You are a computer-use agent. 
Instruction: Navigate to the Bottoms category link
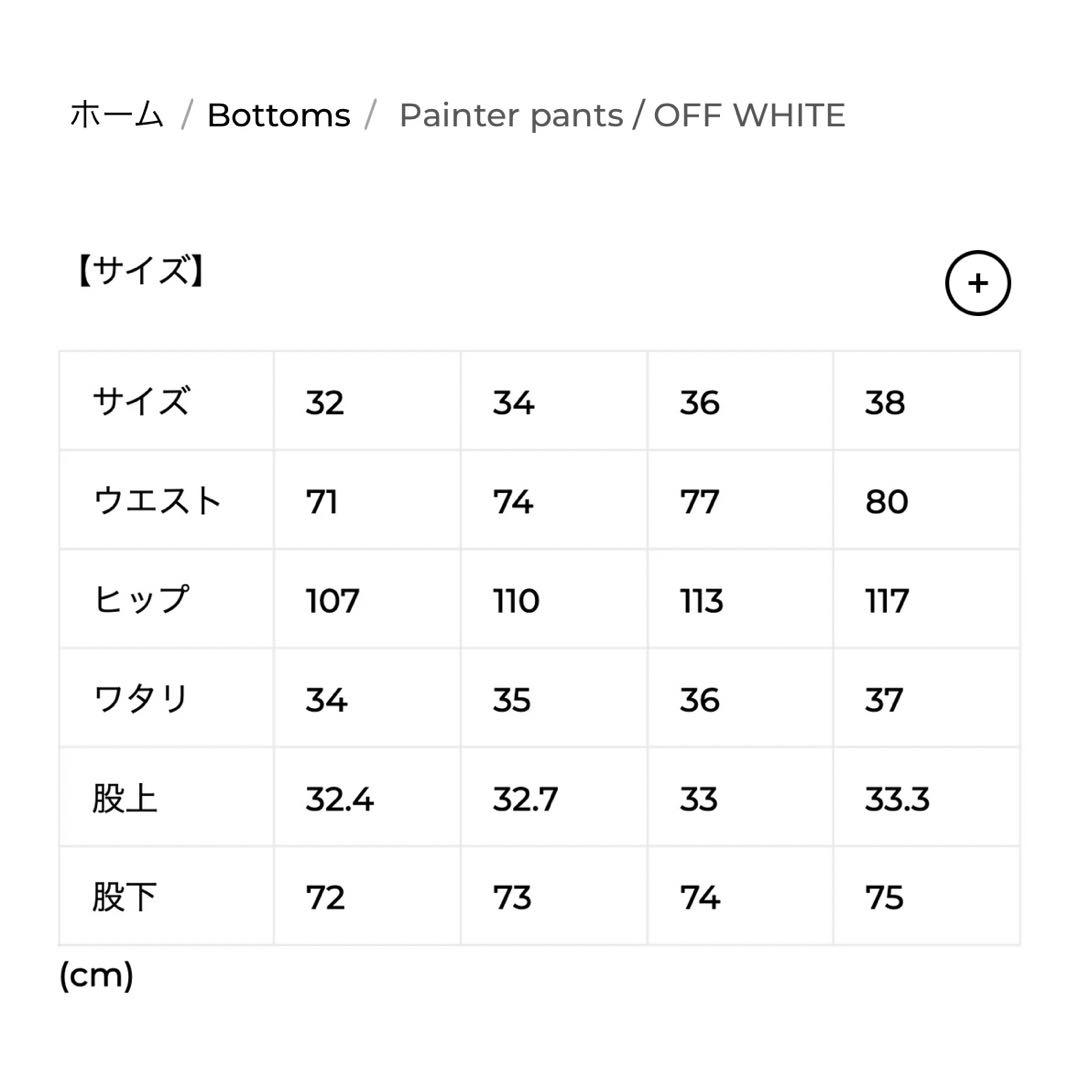278,114
